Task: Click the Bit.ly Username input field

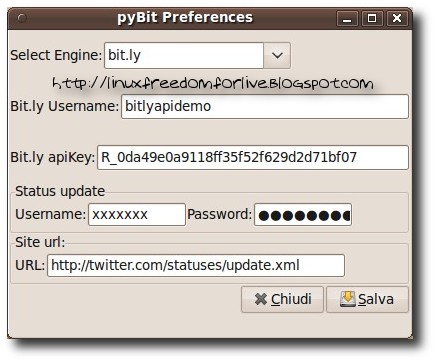Action: click(265, 107)
